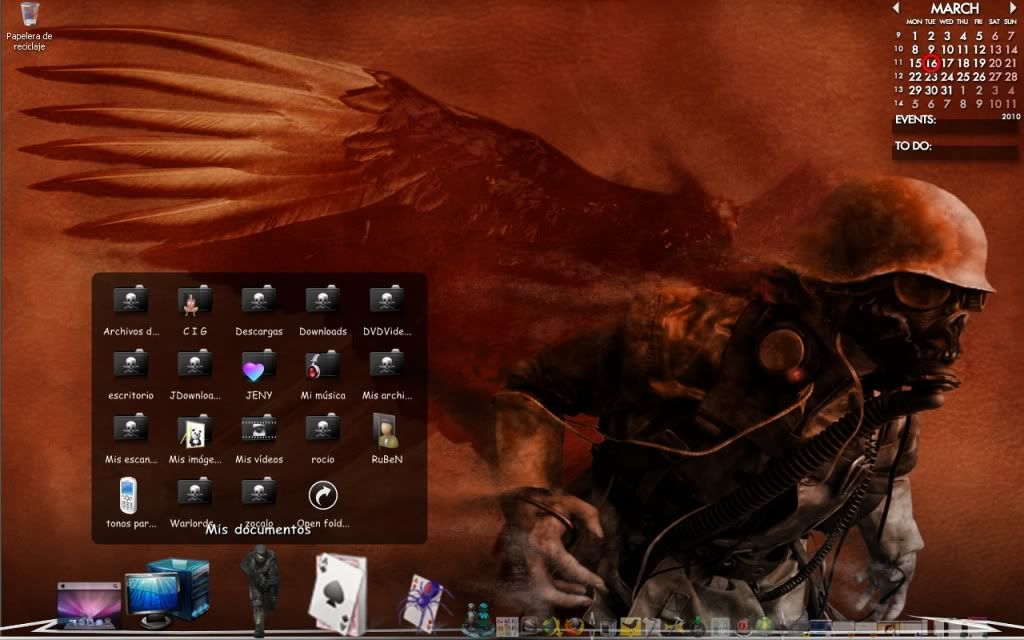Select March 28 in the calendar
The width and height of the screenshot is (1024, 640).
pyautogui.click(x=1011, y=77)
